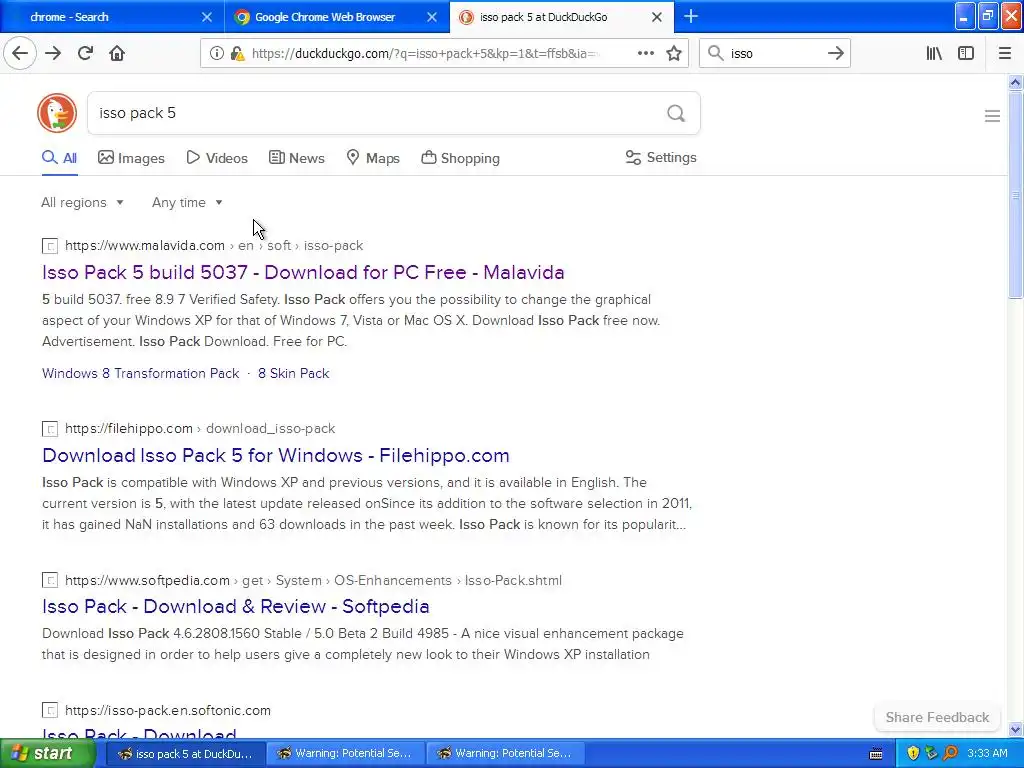
Task: Click the DuckDuckGo search magnifier button
Action: (x=676, y=114)
